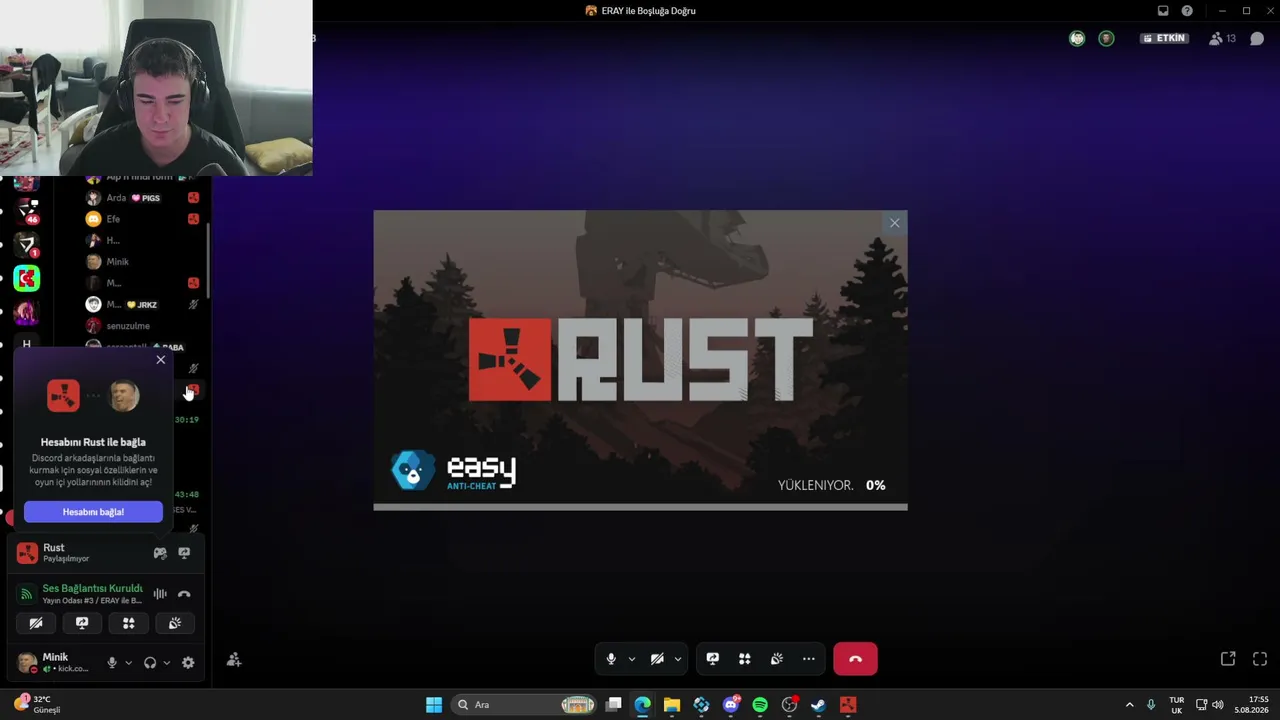The image size is (1280, 720).
Task: Click the Hesabını bağla! button
Action: (93, 512)
